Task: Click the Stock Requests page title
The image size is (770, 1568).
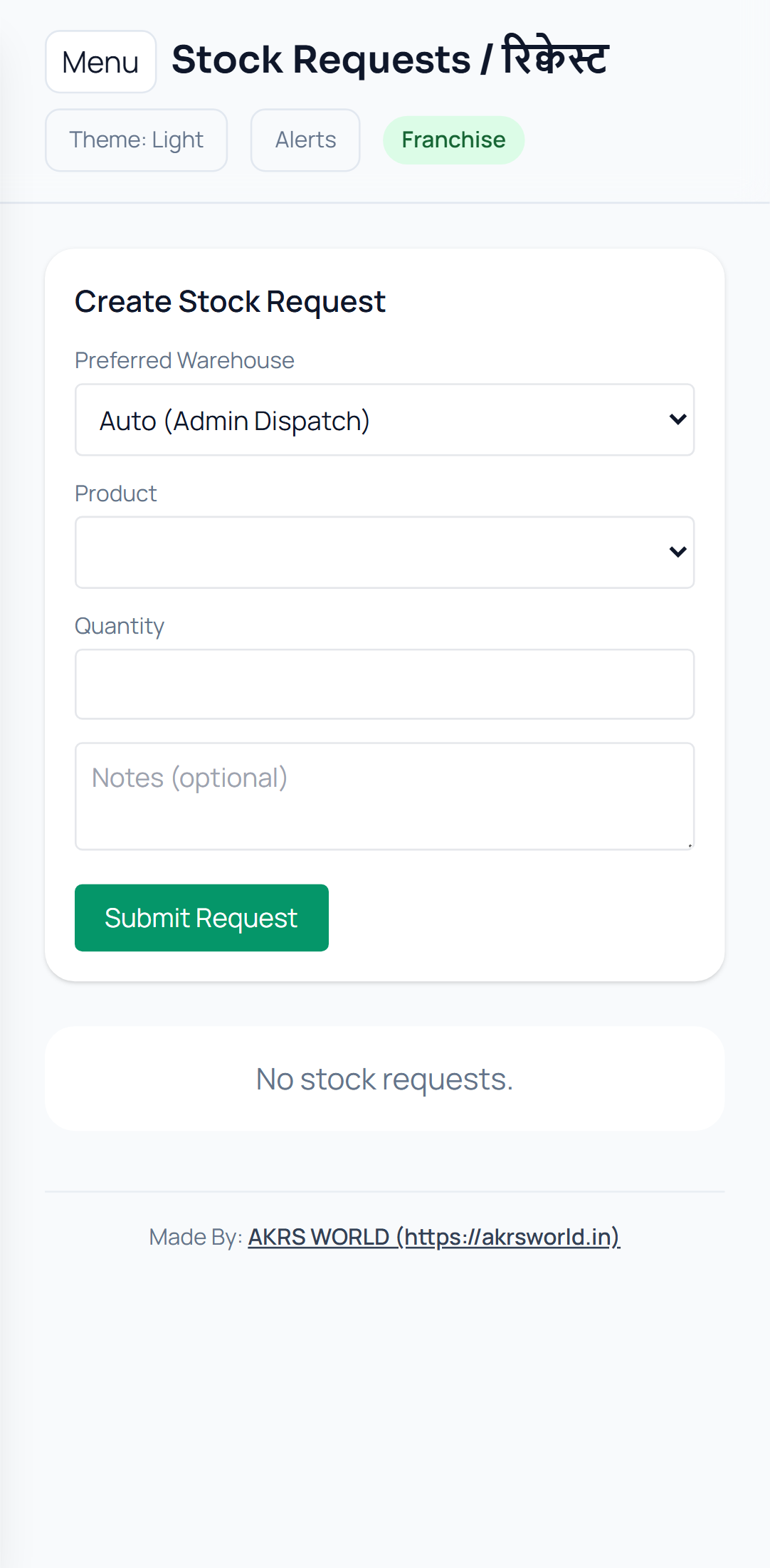Action: pyautogui.click(x=390, y=59)
